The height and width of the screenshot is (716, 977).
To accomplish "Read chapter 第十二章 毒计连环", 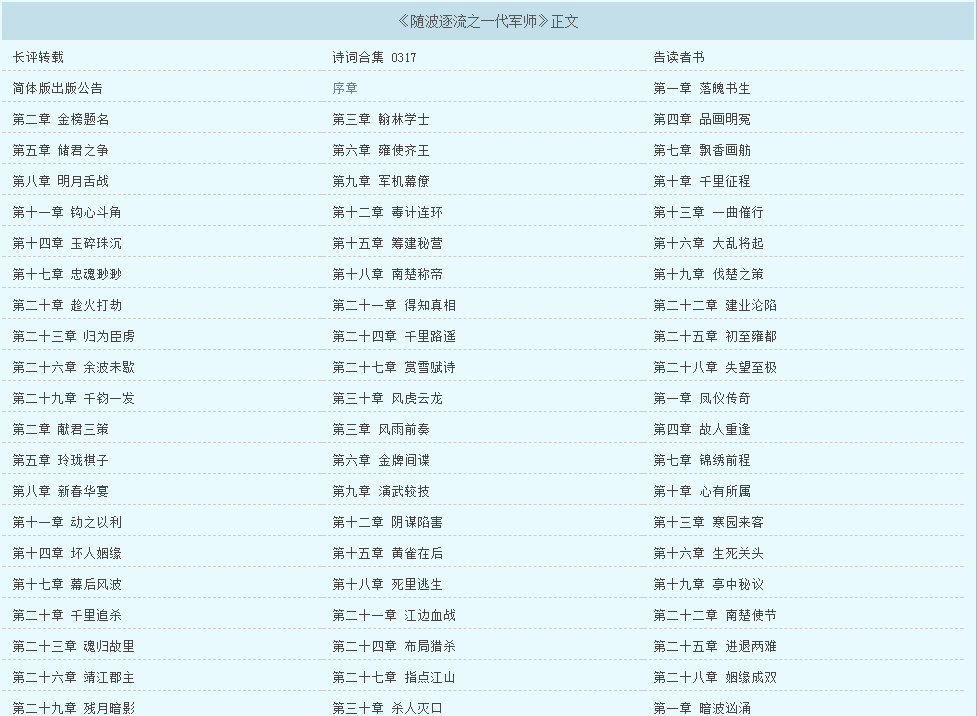I will (387, 212).
